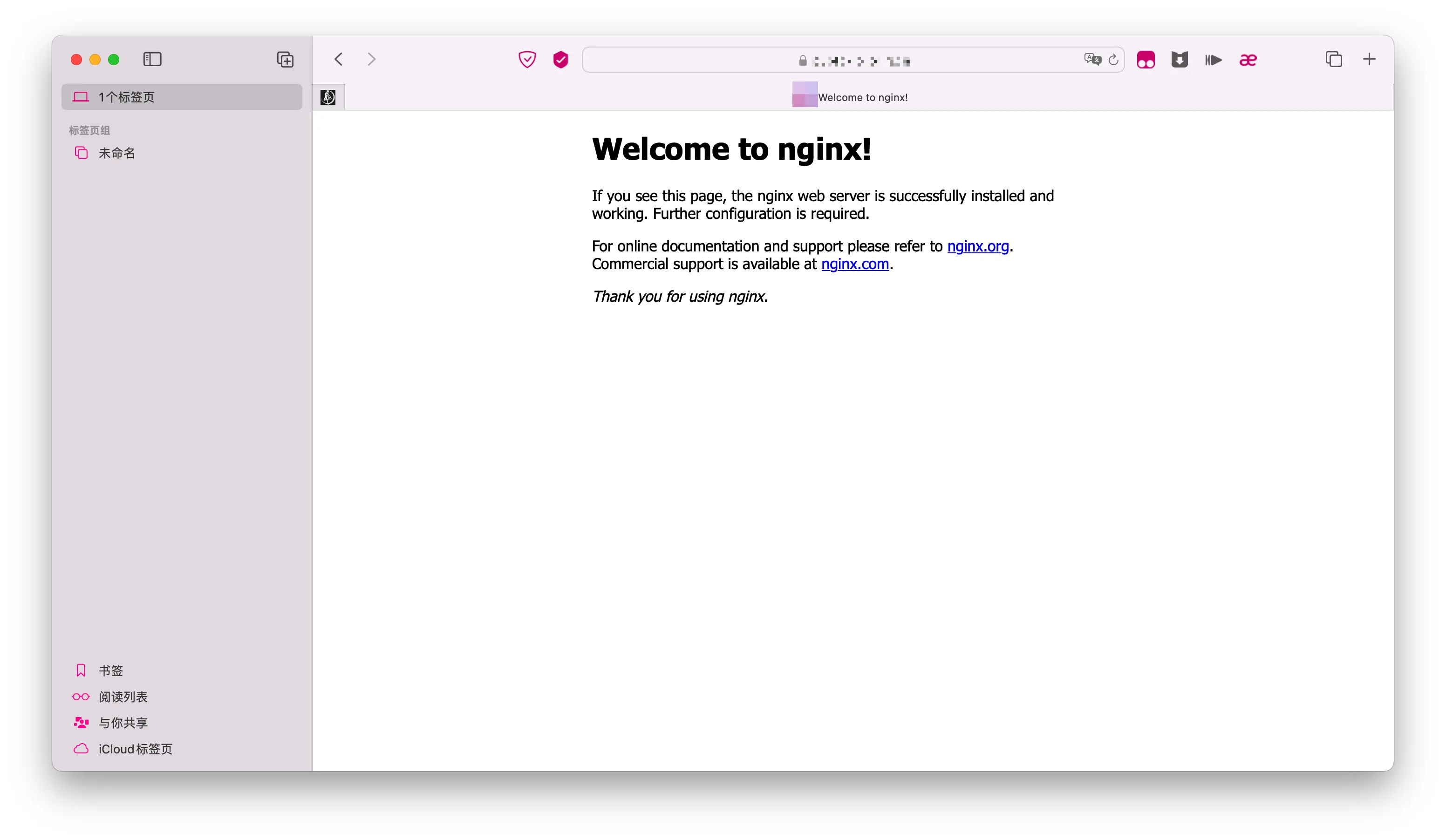Click the Welcome to nginx! heading

click(x=731, y=149)
